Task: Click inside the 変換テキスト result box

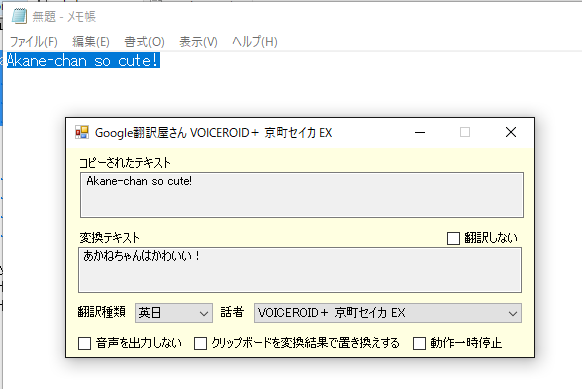Action: 300,270
